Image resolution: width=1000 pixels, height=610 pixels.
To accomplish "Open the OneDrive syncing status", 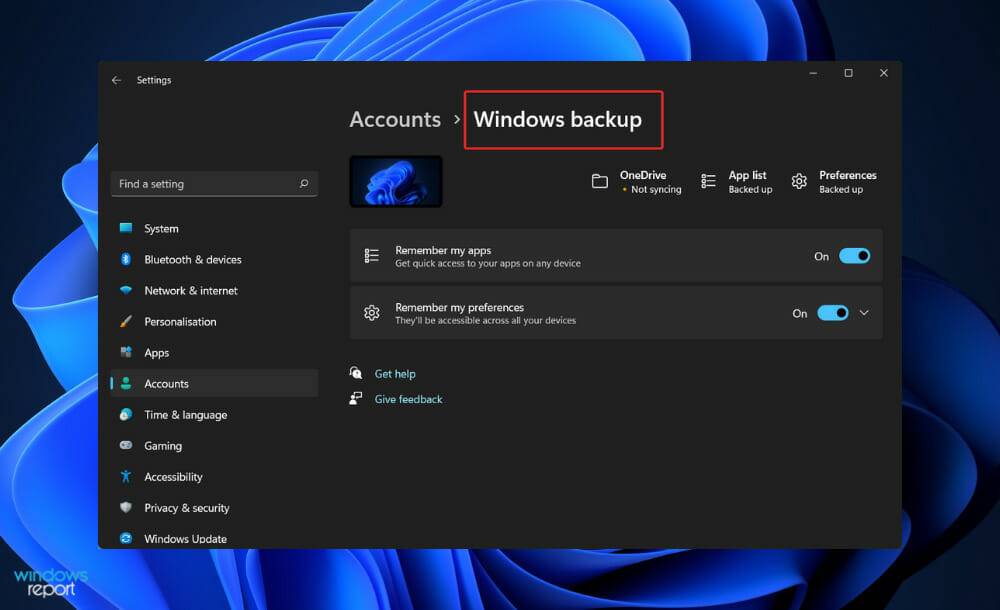I will pos(637,181).
